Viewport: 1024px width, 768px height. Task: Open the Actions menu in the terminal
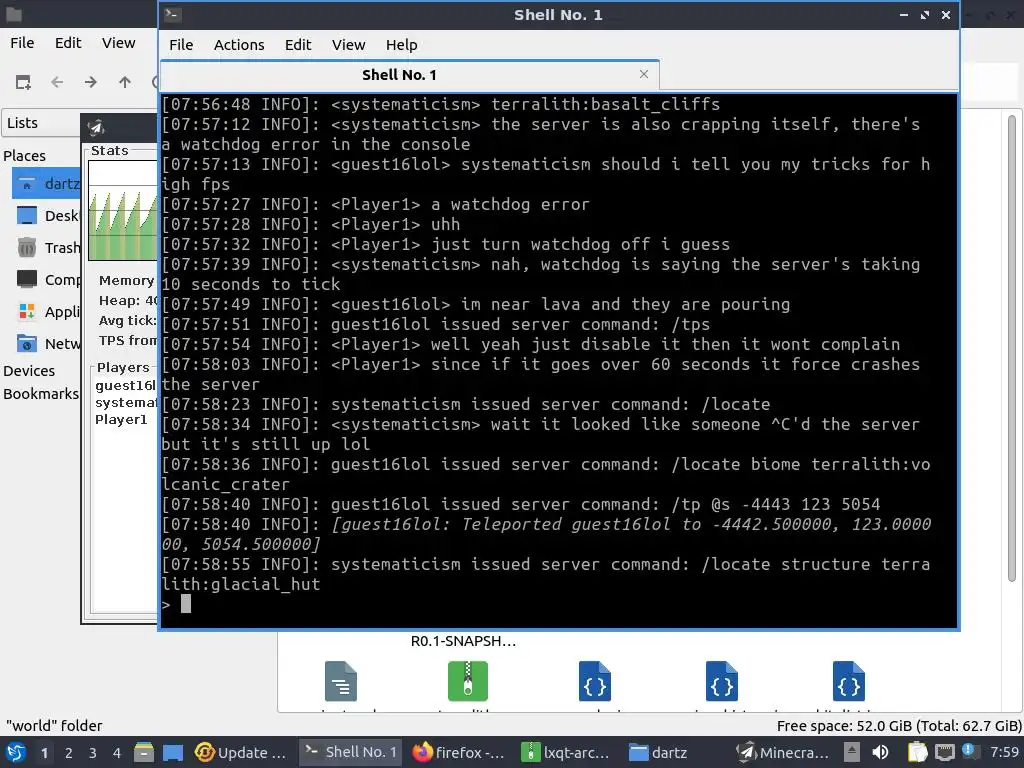point(239,44)
